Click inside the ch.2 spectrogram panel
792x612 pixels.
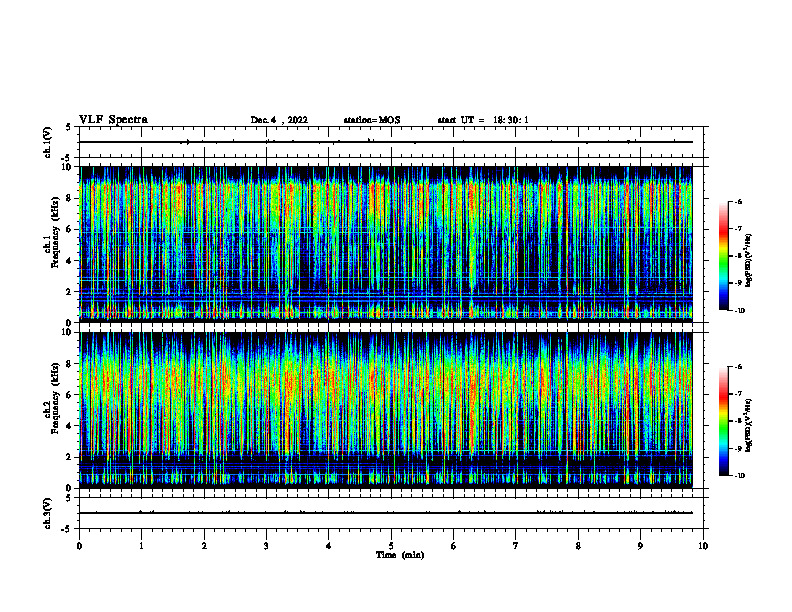click(386, 410)
